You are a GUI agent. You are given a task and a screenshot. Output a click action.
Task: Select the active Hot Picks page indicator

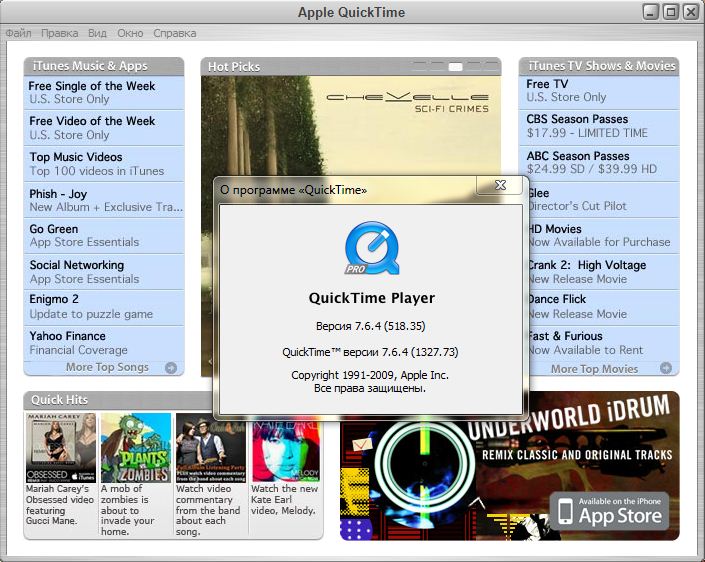(455, 67)
